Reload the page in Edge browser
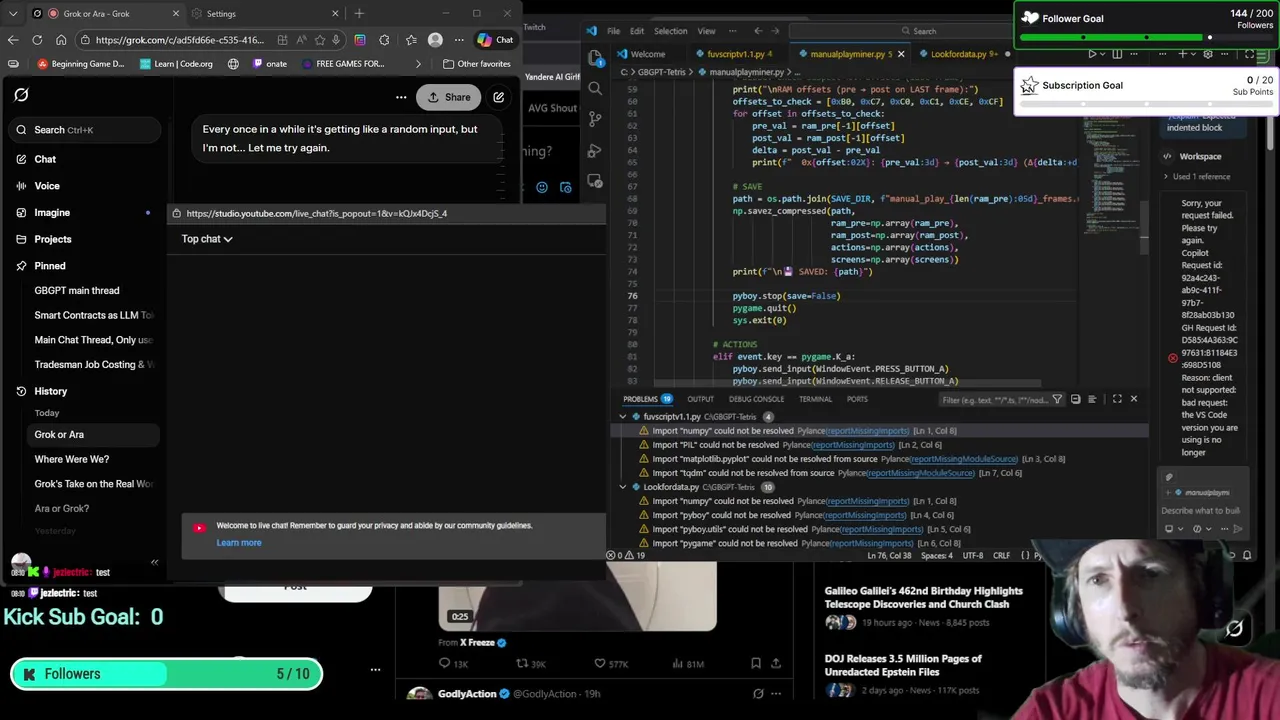This screenshot has width=1280, height=720. coord(37,40)
